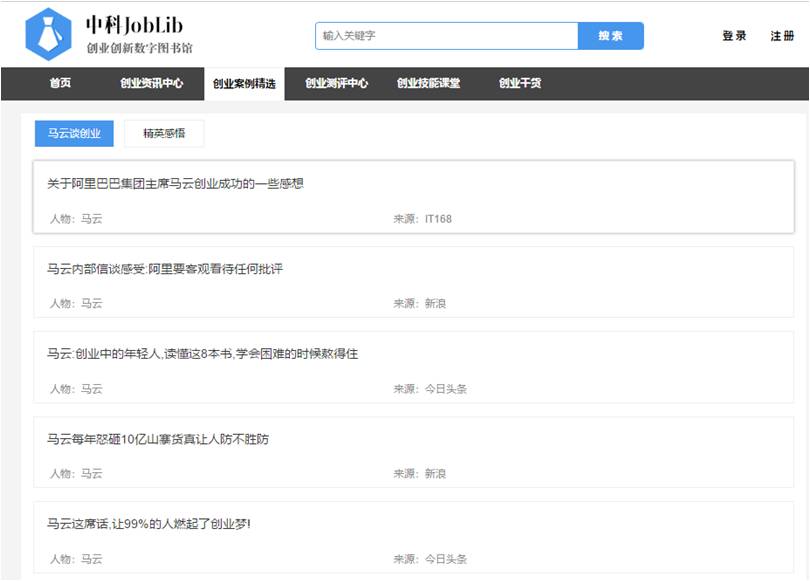
Task: Click the 来源: IT168 source text
Action: [423, 219]
